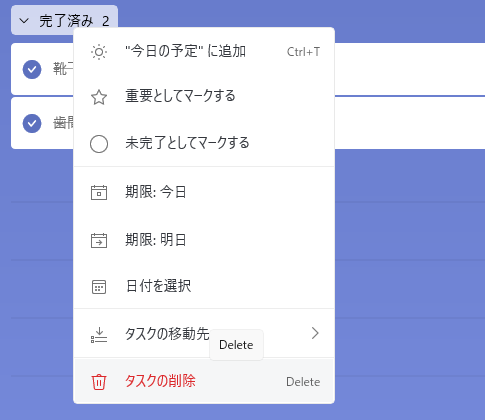Click the empty circle icon for 未完了としてマークする
Image resolution: width=485 pixels, height=420 pixels.
click(x=99, y=144)
